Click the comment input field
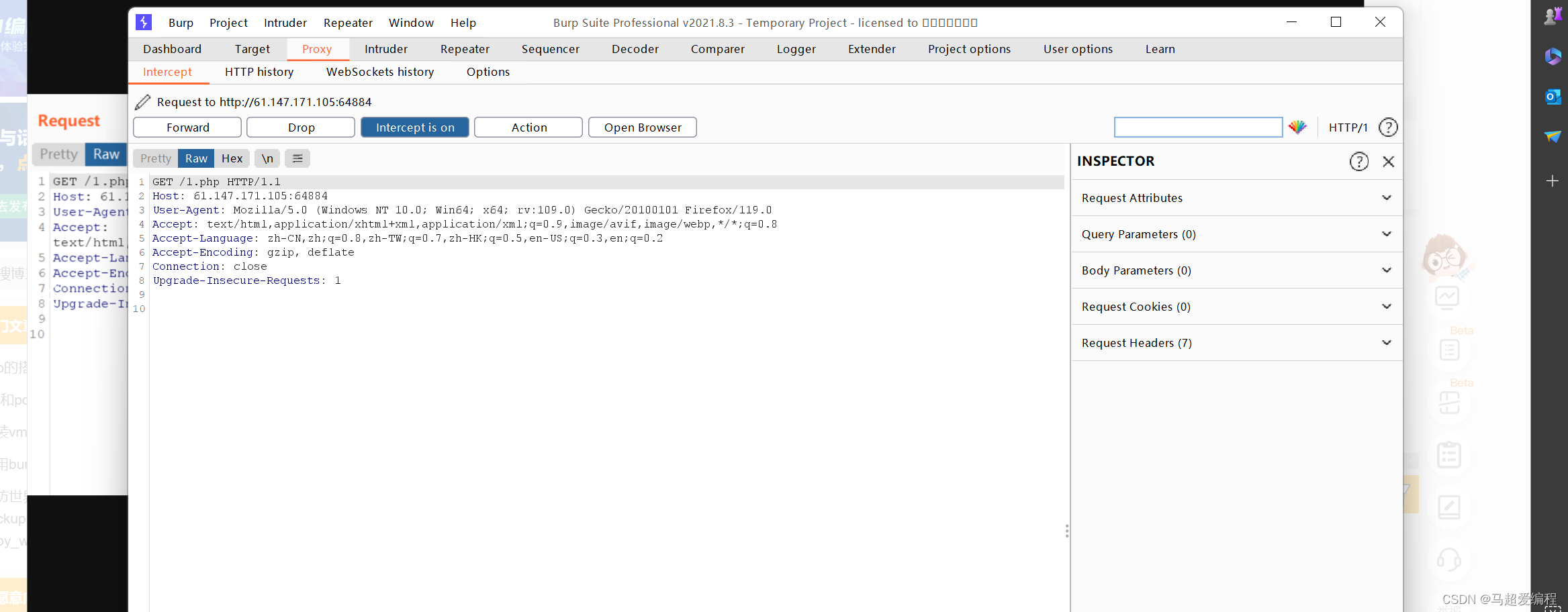This screenshot has height=612, width=1568. click(1199, 127)
